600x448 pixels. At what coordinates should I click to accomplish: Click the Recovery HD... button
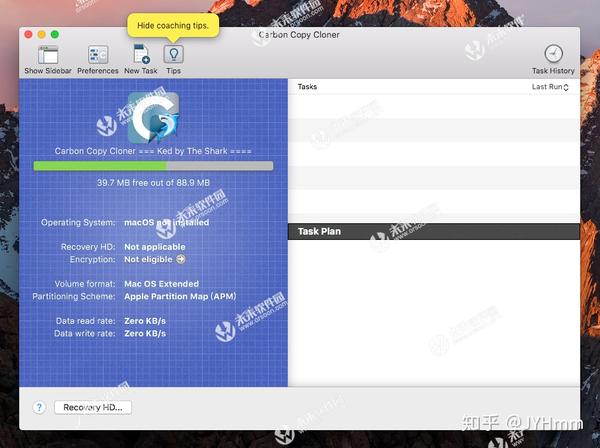[93, 407]
